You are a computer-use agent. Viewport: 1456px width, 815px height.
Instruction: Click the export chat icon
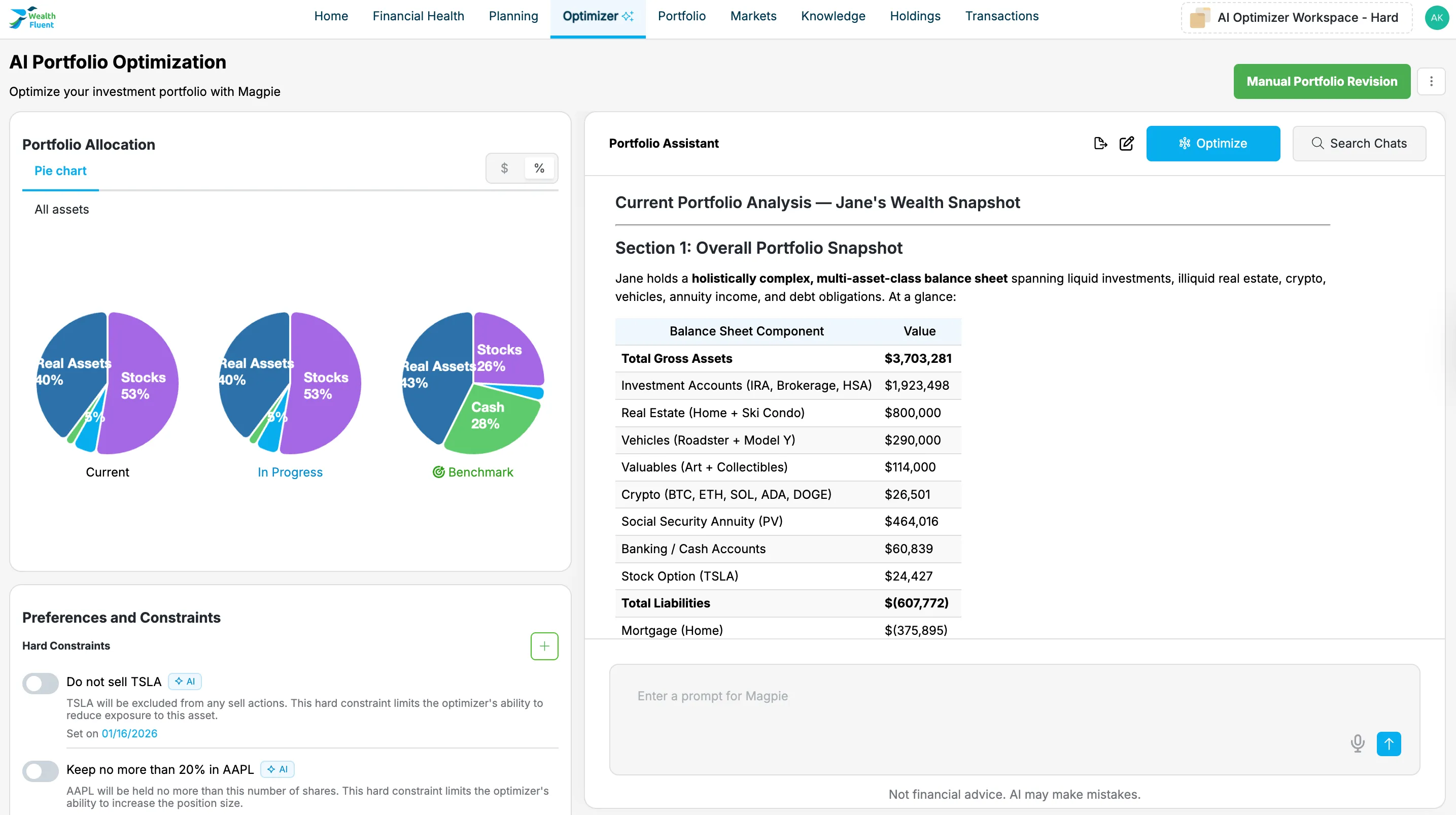click(x=1100, y=144)
